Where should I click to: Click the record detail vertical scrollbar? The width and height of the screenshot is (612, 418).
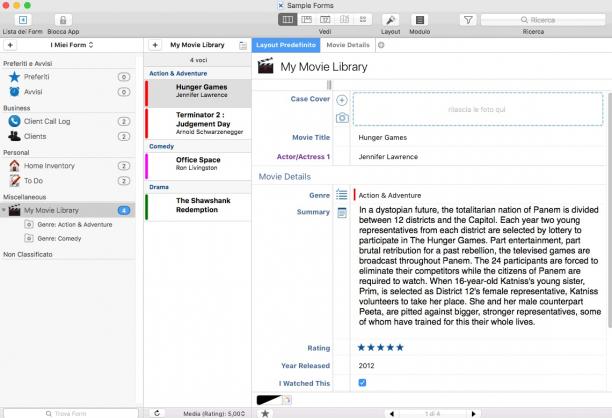pyautogui.click(x=610, y=210)
